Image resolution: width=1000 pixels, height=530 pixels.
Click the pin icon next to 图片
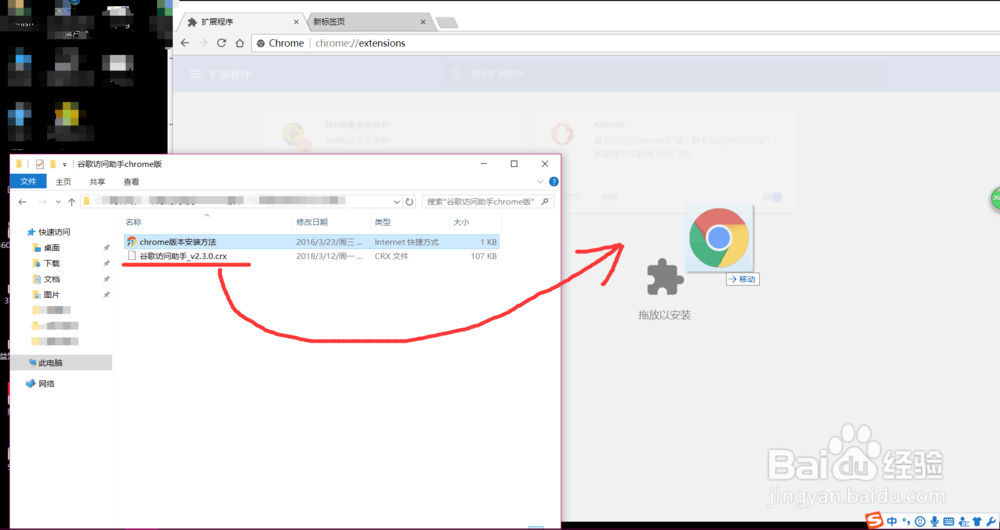point(106,295)
